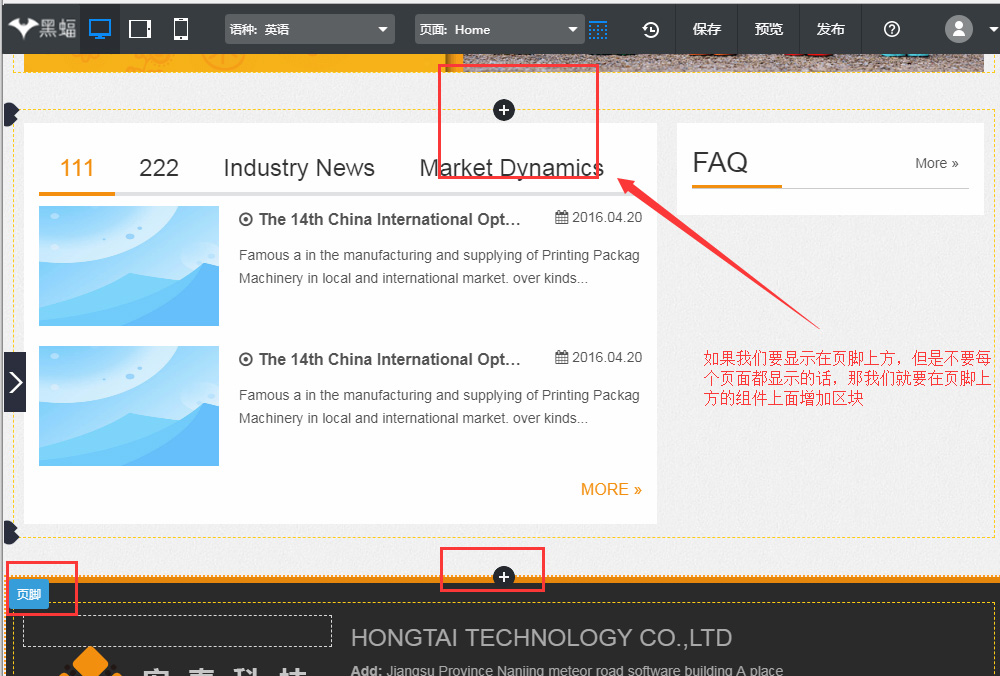Toggle the grid guide icon
Image resolution: width=1000 pixels, height=676 pixels.
click(598, 30)
